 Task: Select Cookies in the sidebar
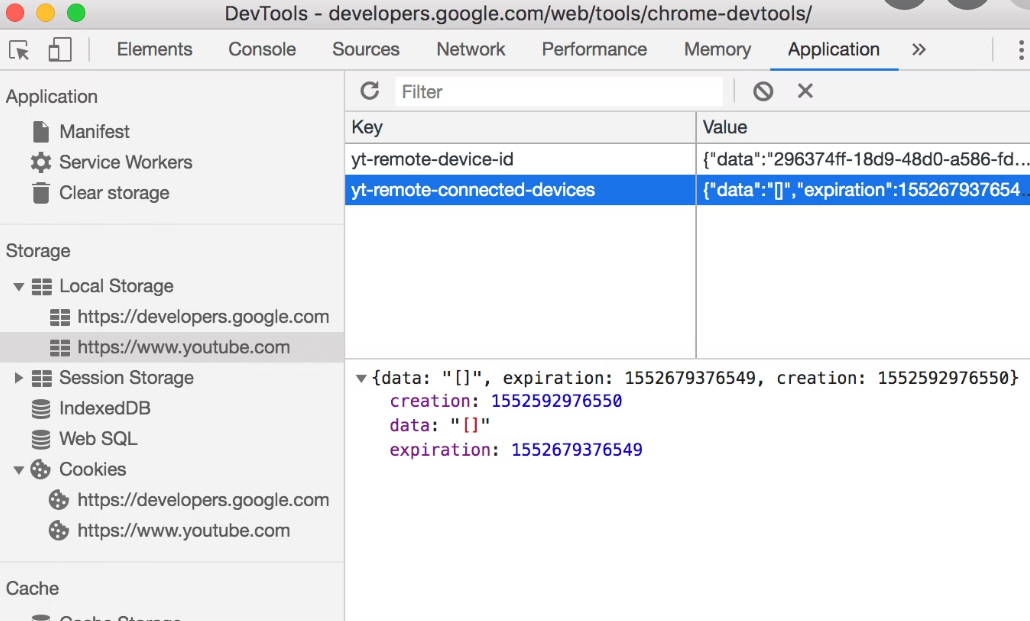(93, 469)
